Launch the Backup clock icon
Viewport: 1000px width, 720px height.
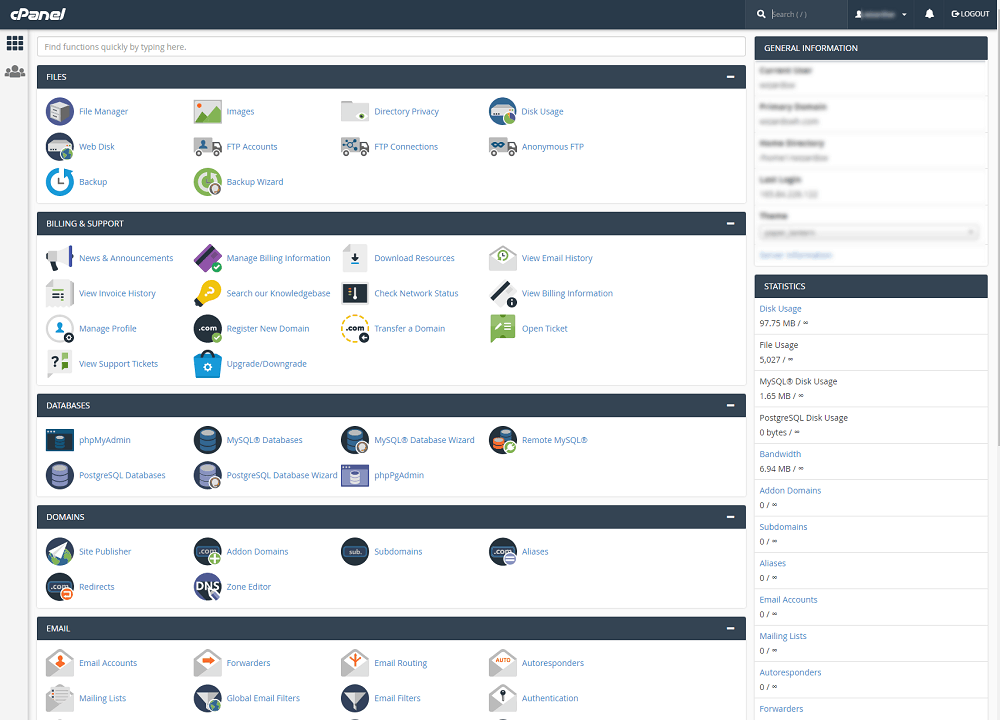[x=60, y=182]
